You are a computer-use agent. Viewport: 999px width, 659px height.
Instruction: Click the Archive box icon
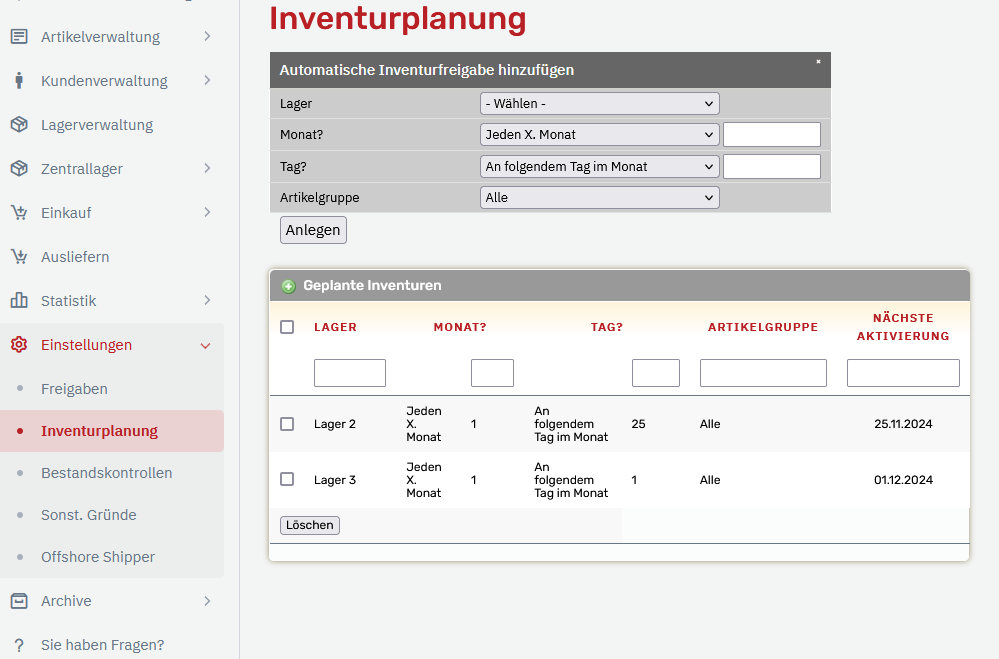click(x=19, y=601)
